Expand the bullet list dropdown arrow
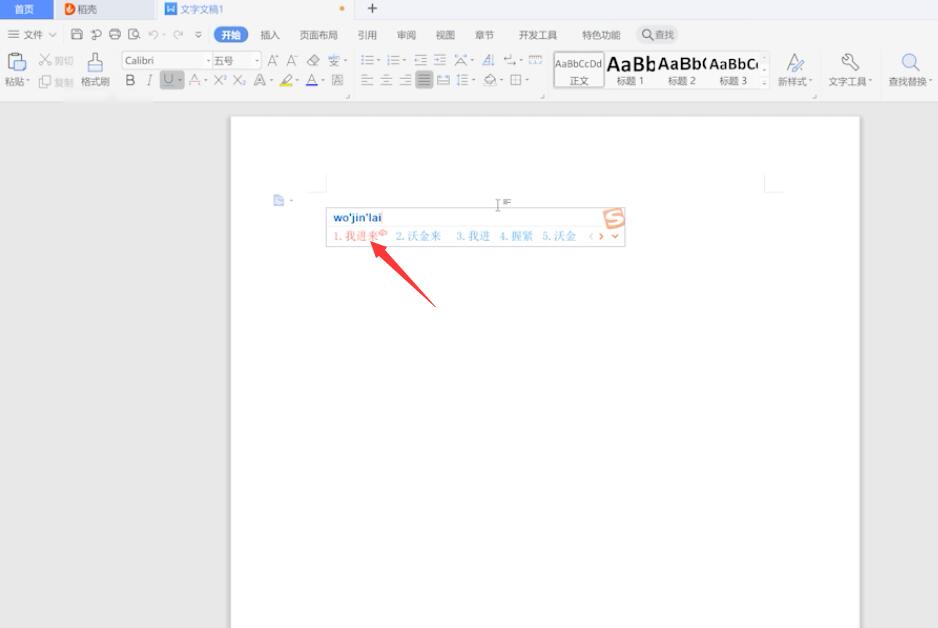 tap(378, 60)
